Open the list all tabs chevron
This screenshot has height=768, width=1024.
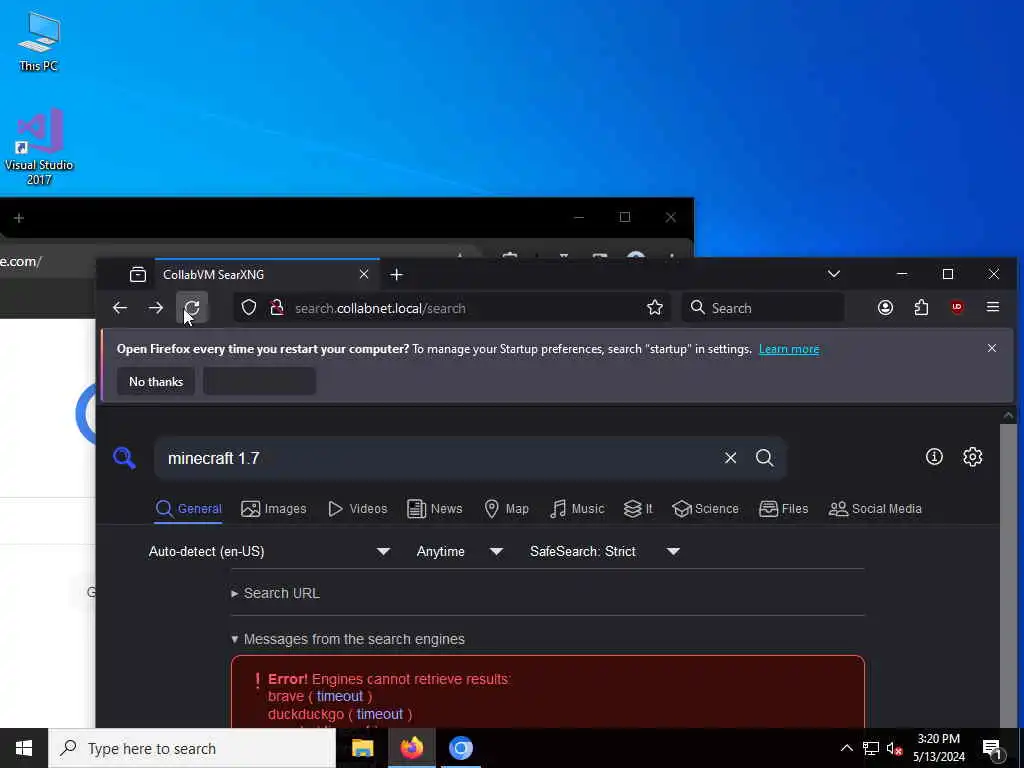coord(834,274)
